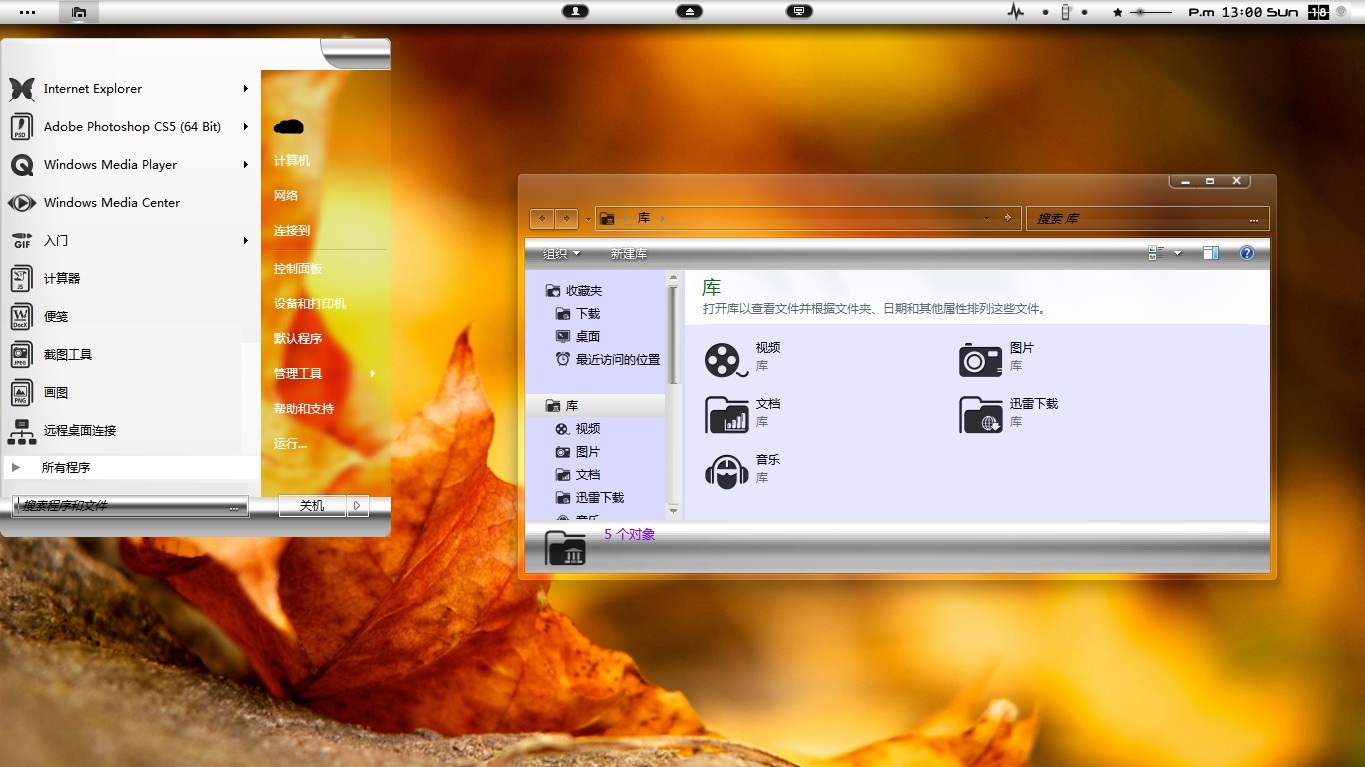This screenshot has width=1365, height=767.
Task: Expand Adobe Photoshop CS5 jump list arrow
Action: tap(245, 127)
